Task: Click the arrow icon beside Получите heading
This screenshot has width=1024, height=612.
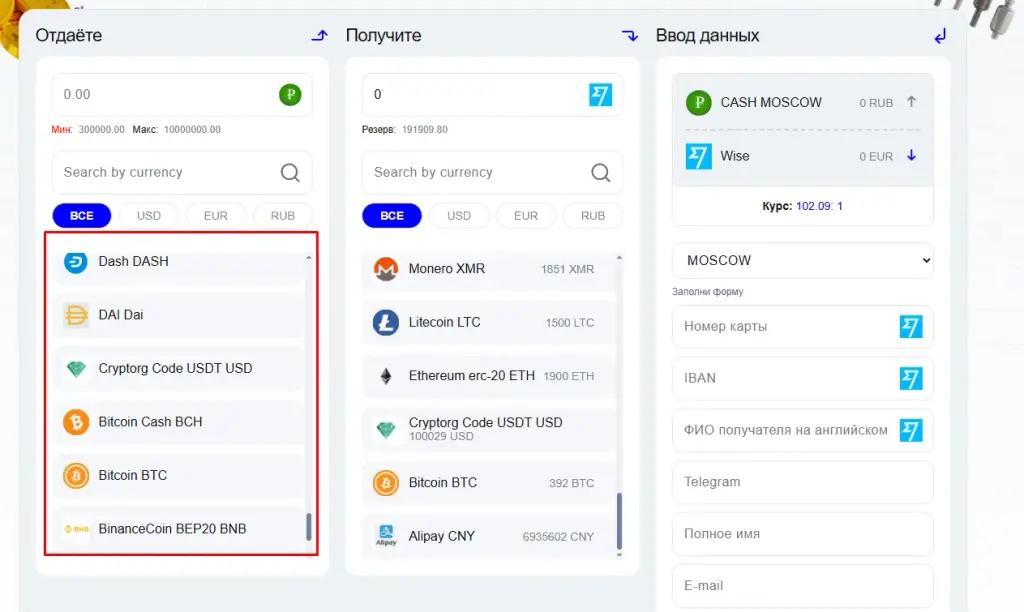Action: 630,35
